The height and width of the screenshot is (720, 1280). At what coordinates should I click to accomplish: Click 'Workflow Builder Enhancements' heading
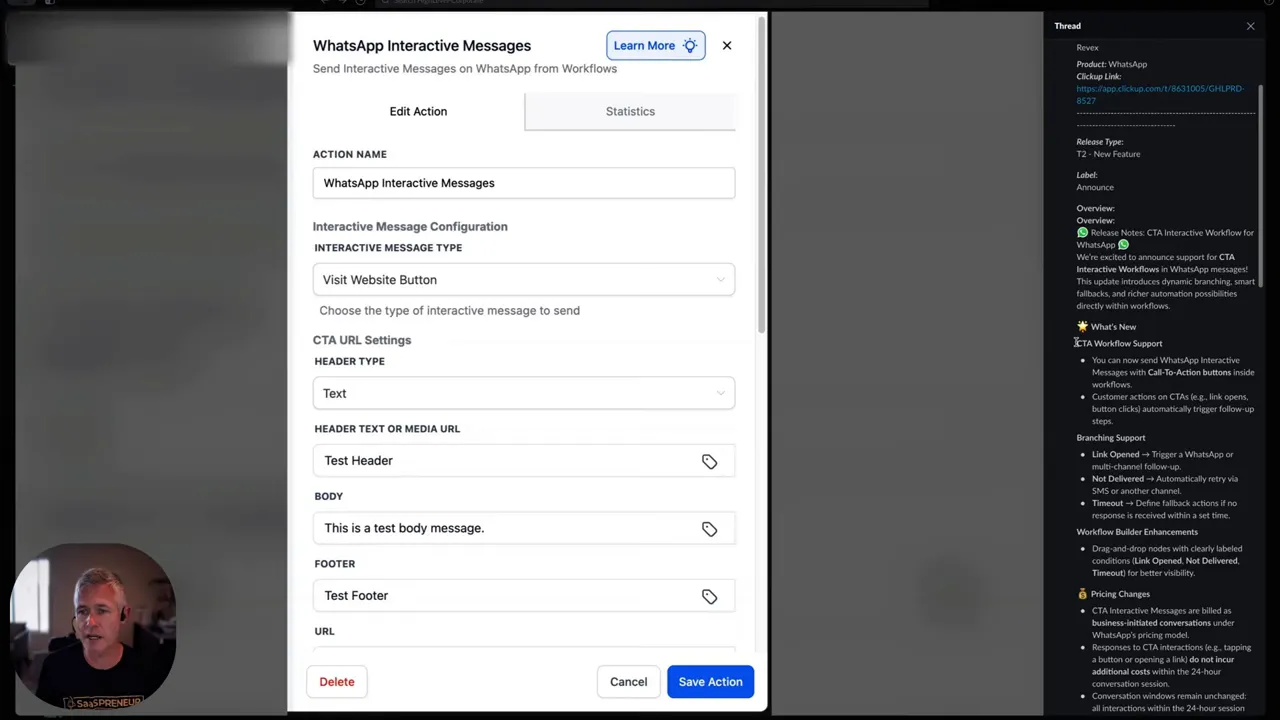pos(1137,531)
